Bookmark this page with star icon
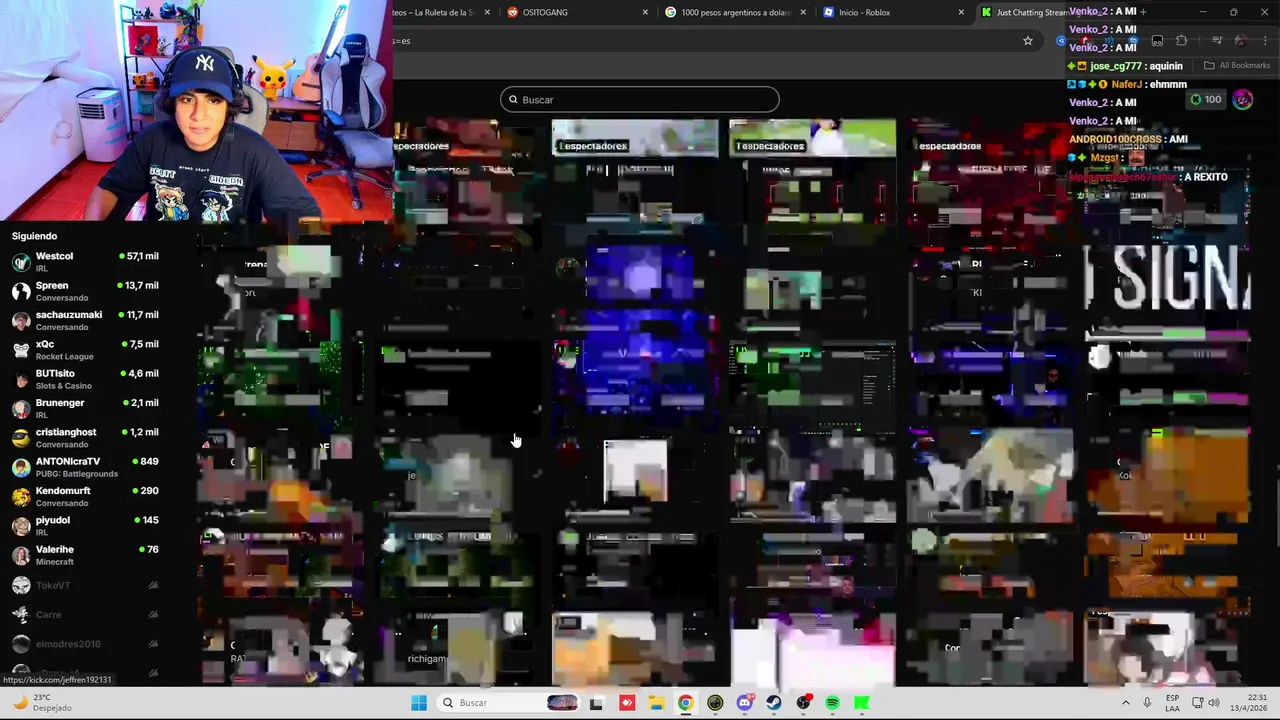The height and width of the screenshot is (720, 1280). tap(1027, 41)
